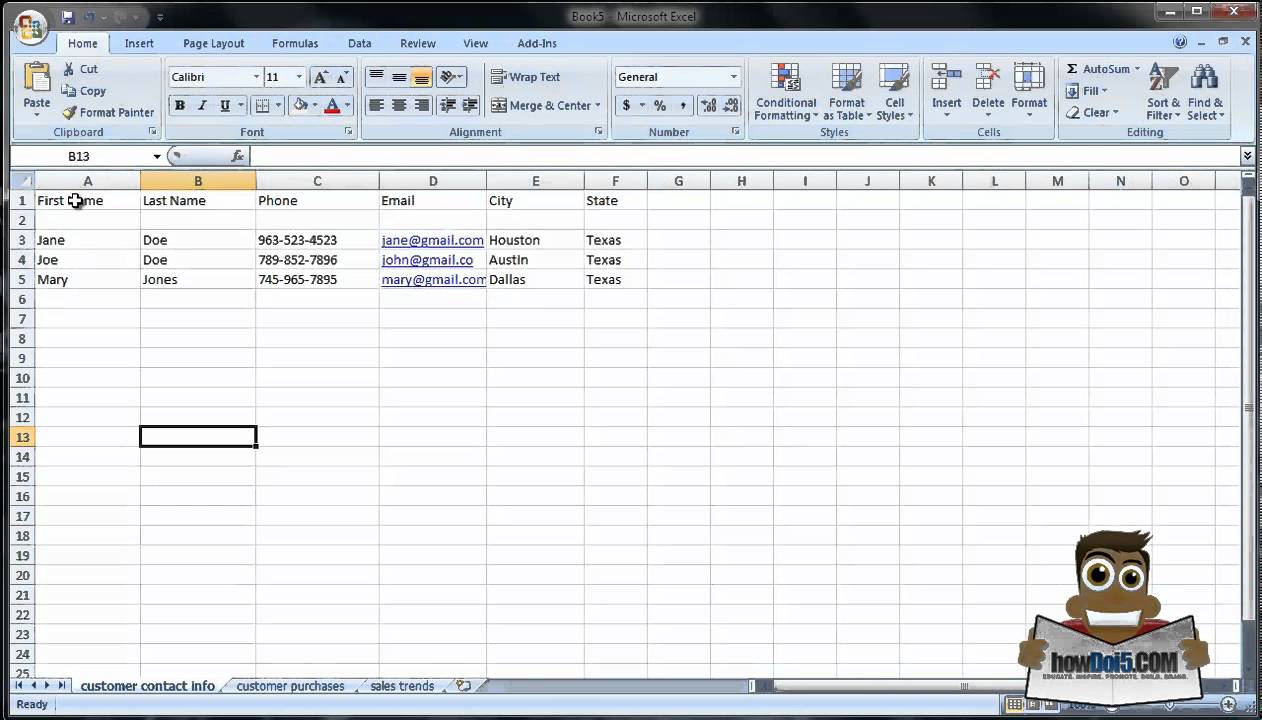Open Find & Select binoculars menu
1262x720 pixels.
tap(1205, 92)
